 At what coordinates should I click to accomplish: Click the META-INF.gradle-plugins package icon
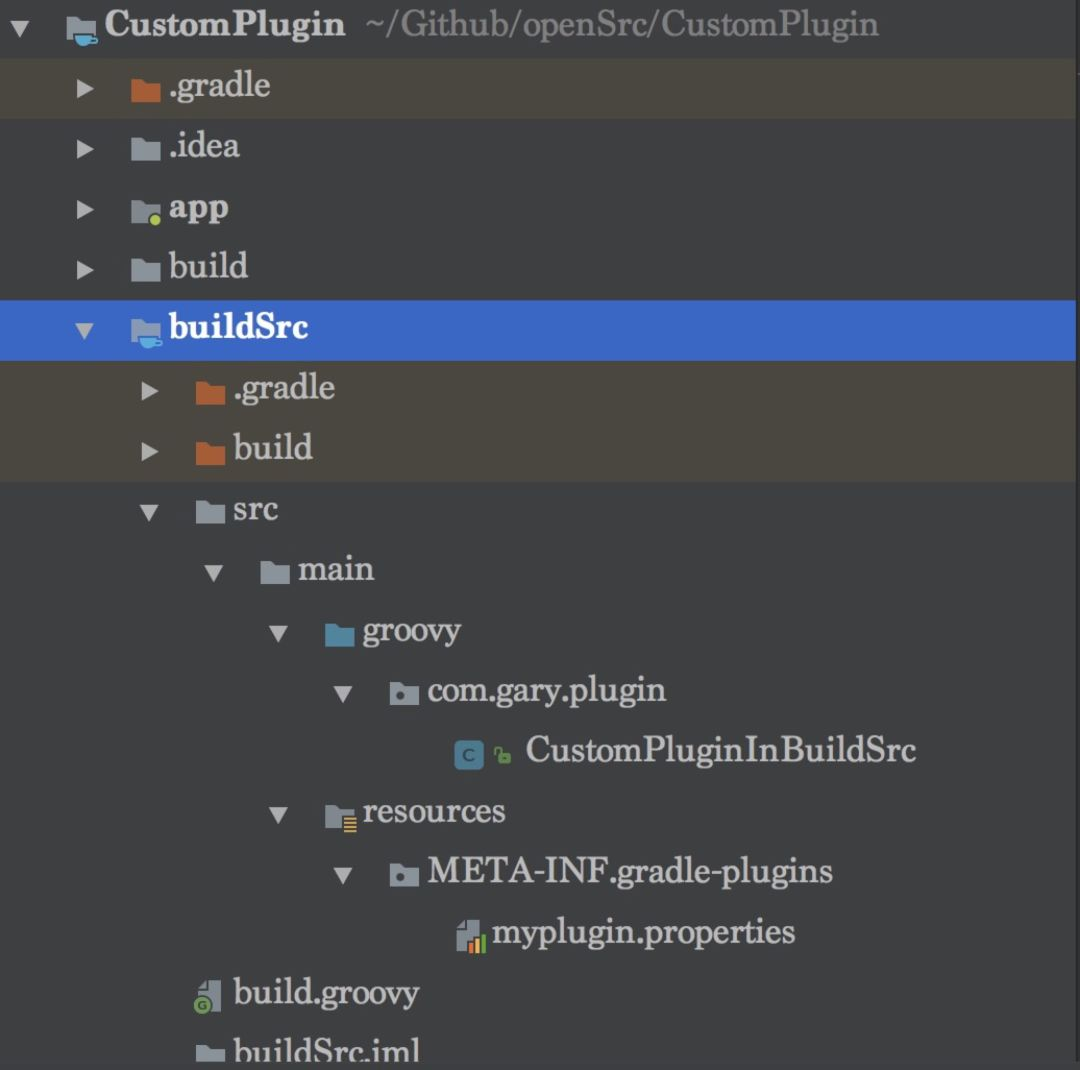[x=404, y=875]
